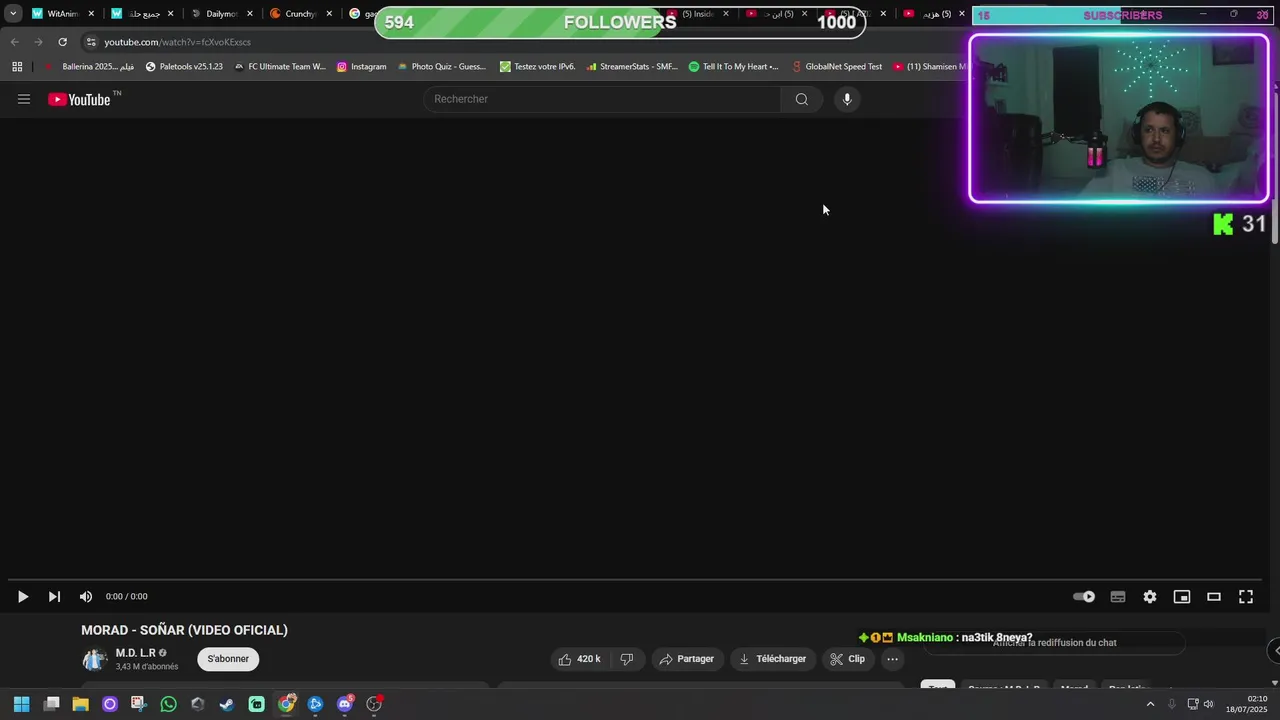Open the Instagram bookmark
This screenshot has height=720, width=1280.
click(x=361, y=67)
